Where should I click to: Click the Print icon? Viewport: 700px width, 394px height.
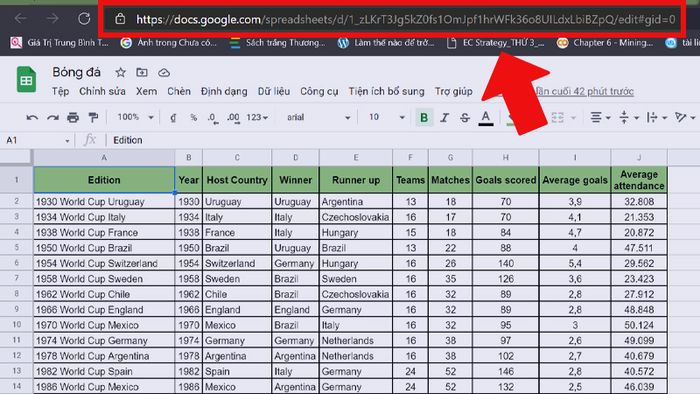(73, 117)
